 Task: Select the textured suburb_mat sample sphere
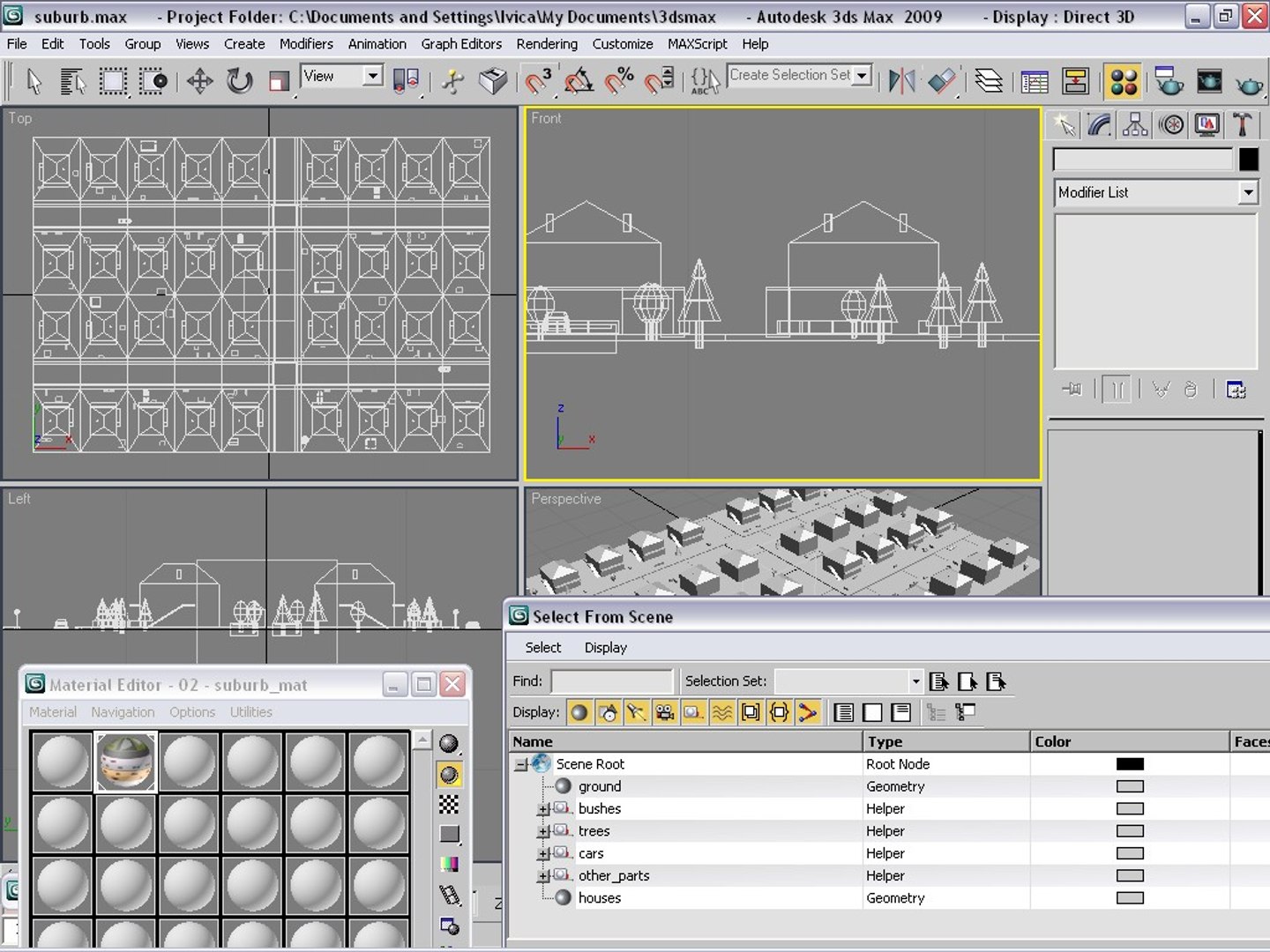coord(125,762)
